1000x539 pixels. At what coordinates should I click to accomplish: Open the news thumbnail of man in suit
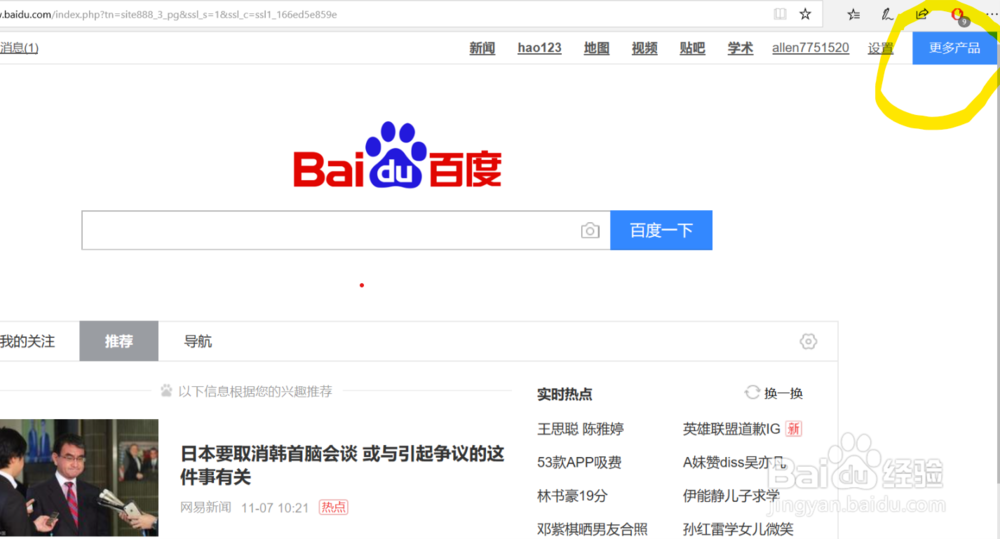pyautogui.click(x=79, y=477)
